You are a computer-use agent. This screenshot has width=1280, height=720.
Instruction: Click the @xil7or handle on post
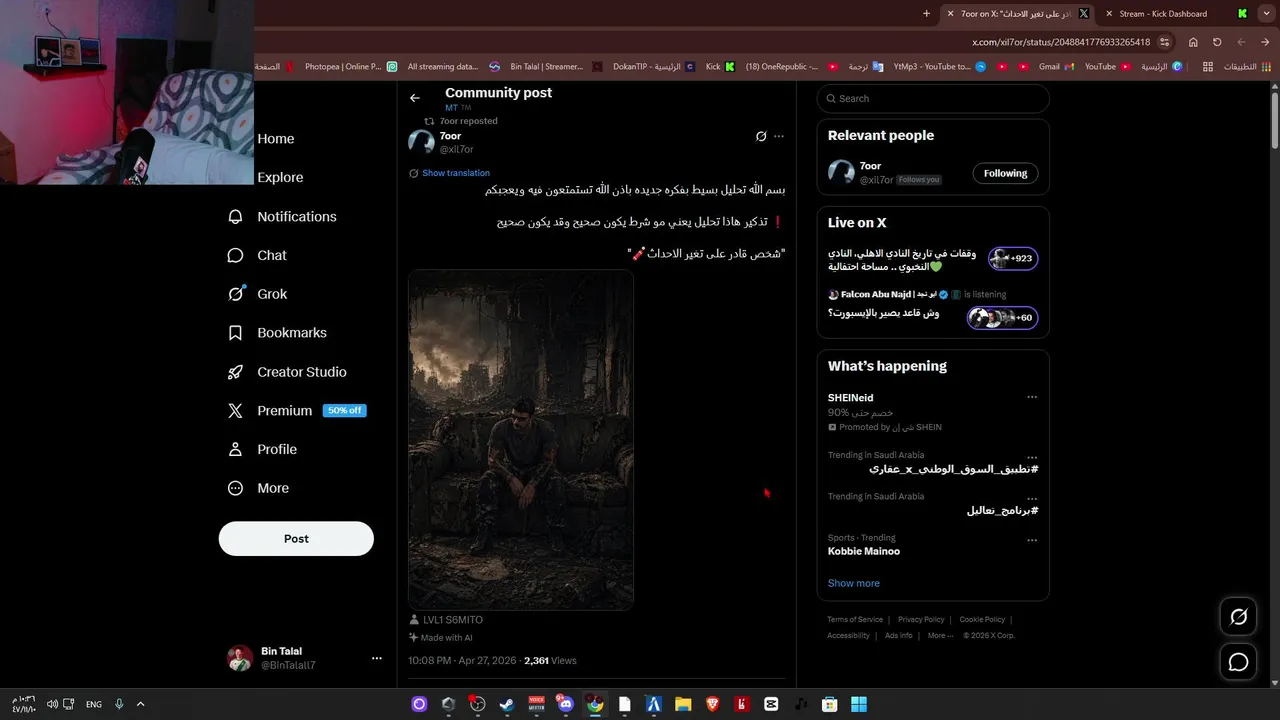click(x=457, y=150)
